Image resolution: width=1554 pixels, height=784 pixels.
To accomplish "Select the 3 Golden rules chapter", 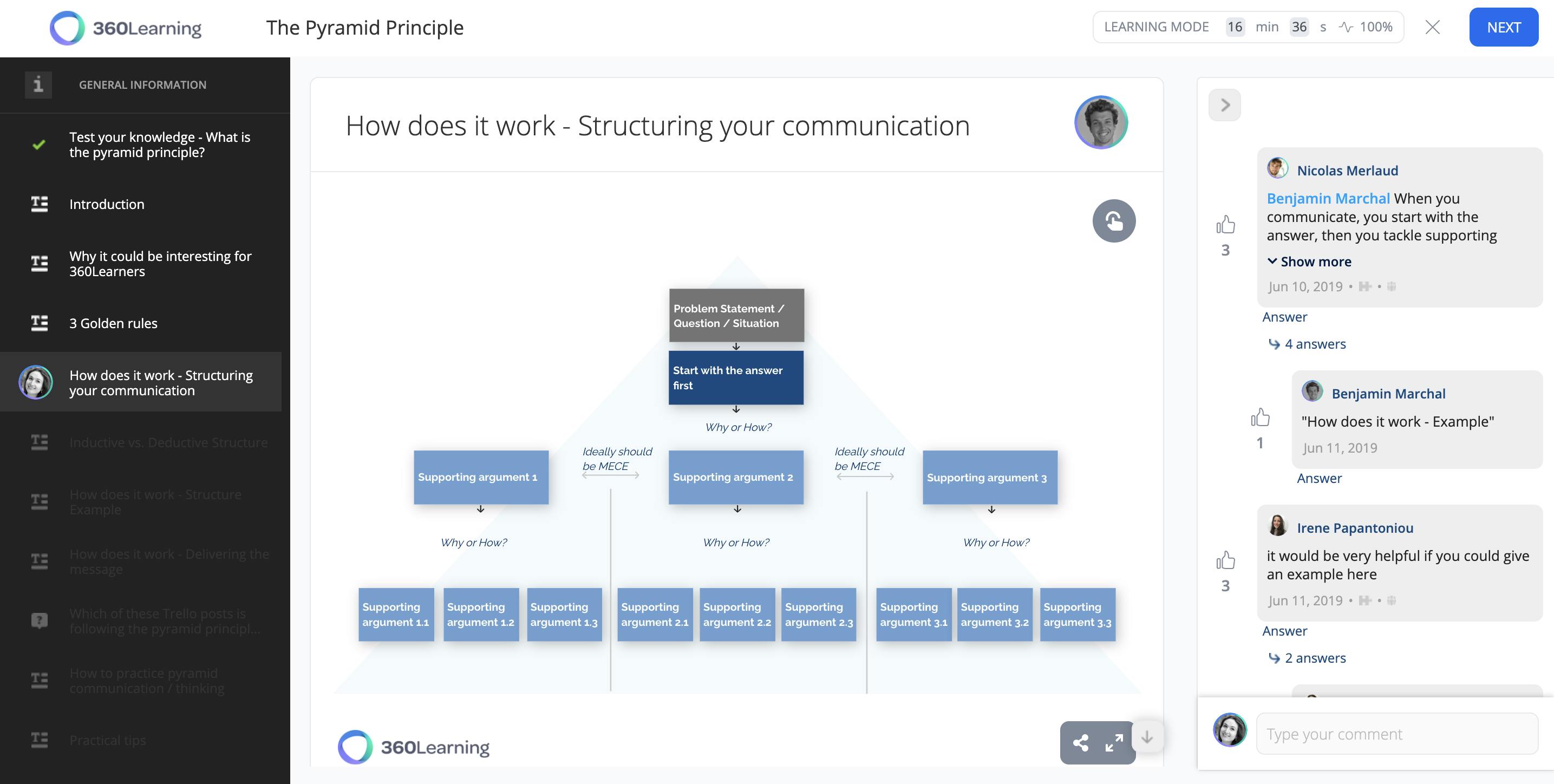I will coord(114,323).
